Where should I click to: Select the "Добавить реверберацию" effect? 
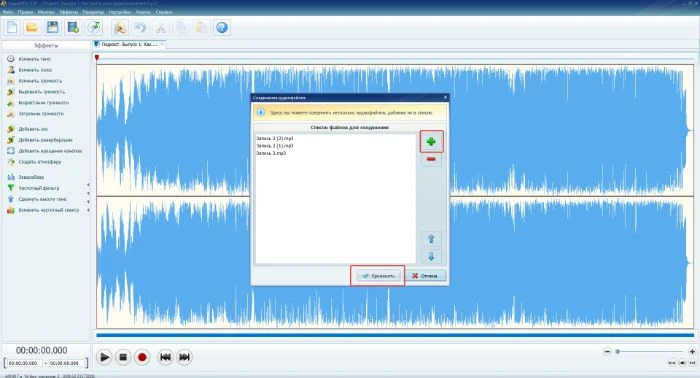coord(40,140)
